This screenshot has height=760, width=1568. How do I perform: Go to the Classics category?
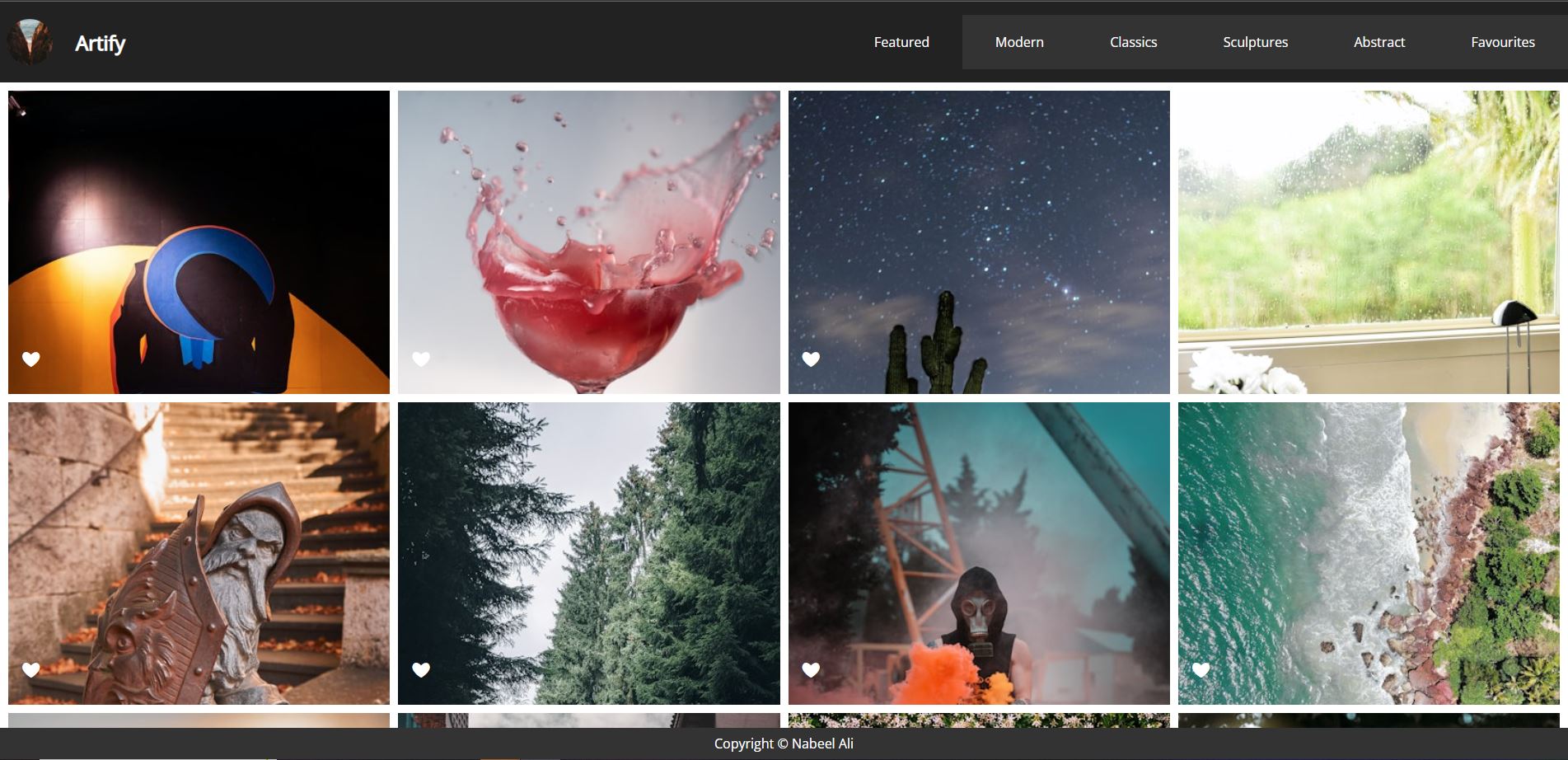1133,42
